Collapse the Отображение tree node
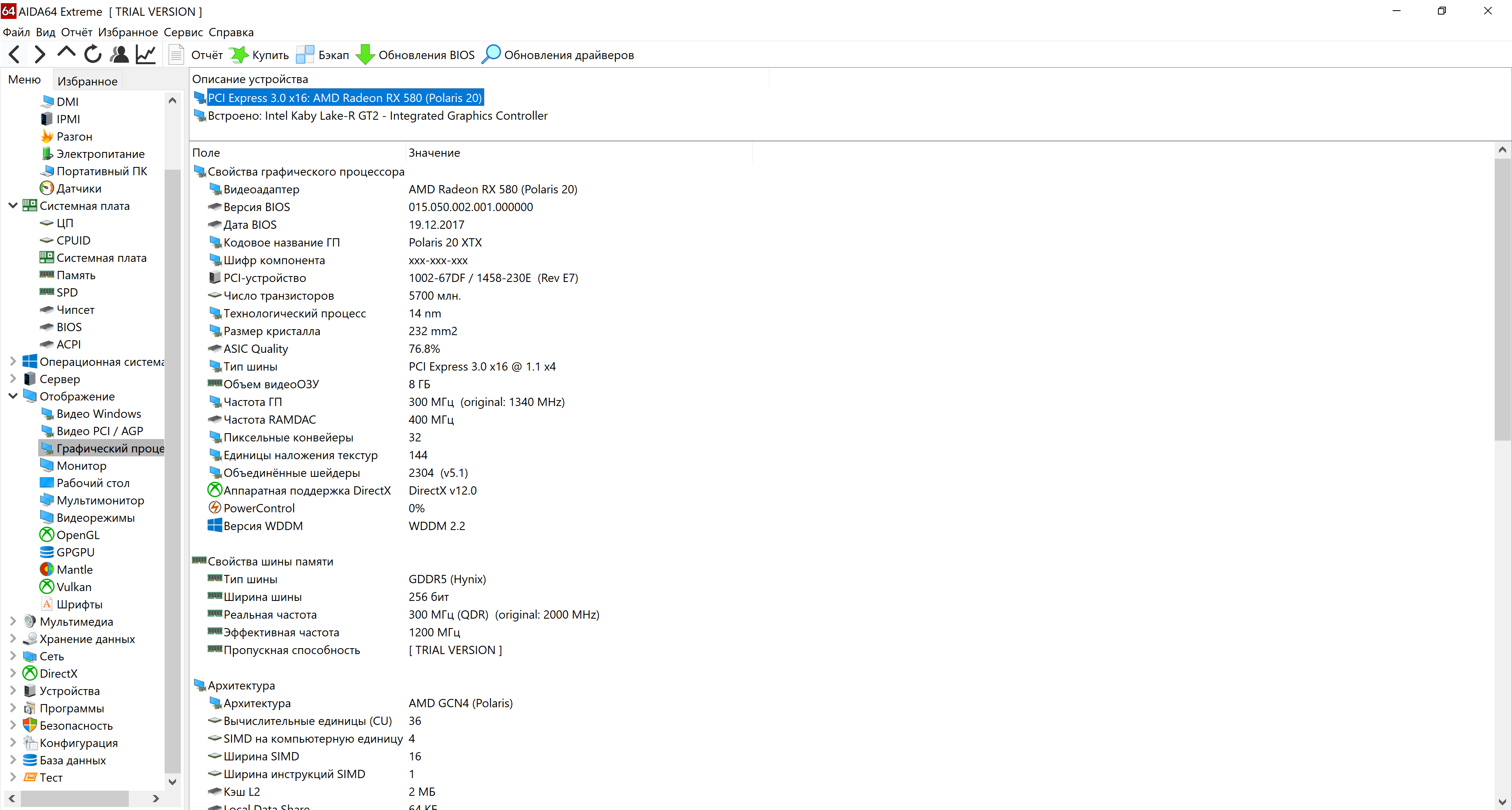This screenshot has width=1512, height=810. click(13, 396)
